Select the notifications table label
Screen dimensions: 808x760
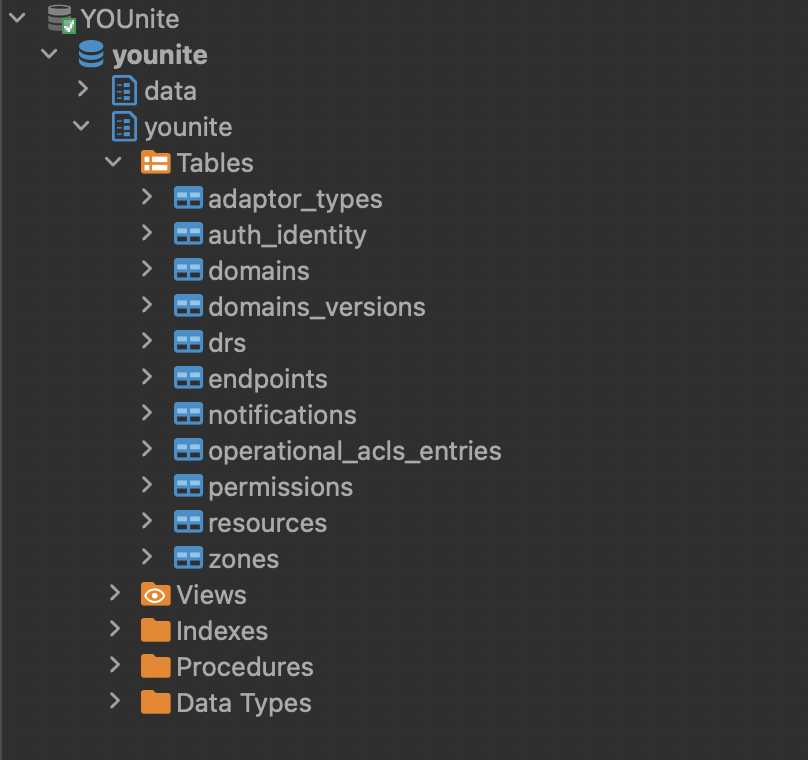pos(282,415)
